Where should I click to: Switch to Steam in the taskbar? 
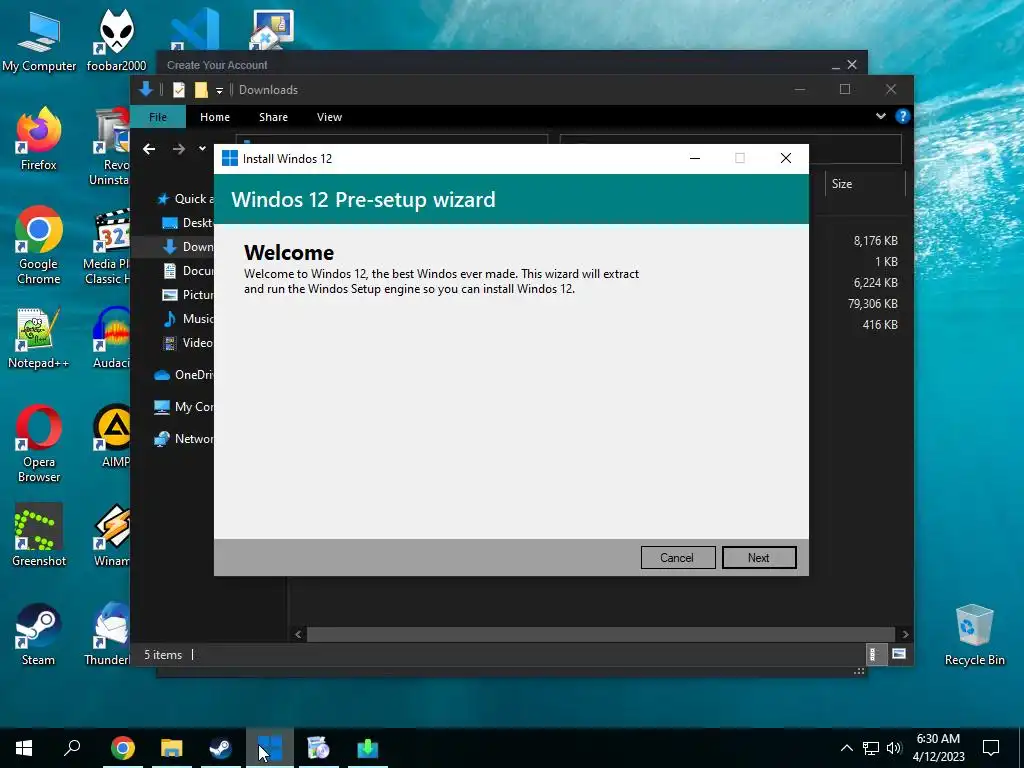pyautogui.click(x=221, y=748)
